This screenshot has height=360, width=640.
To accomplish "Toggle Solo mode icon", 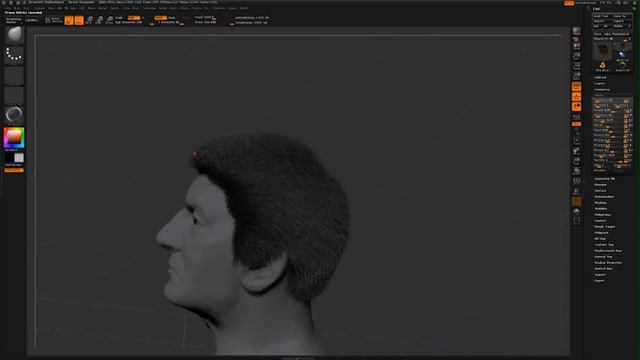I will click(x=576, y=211).
